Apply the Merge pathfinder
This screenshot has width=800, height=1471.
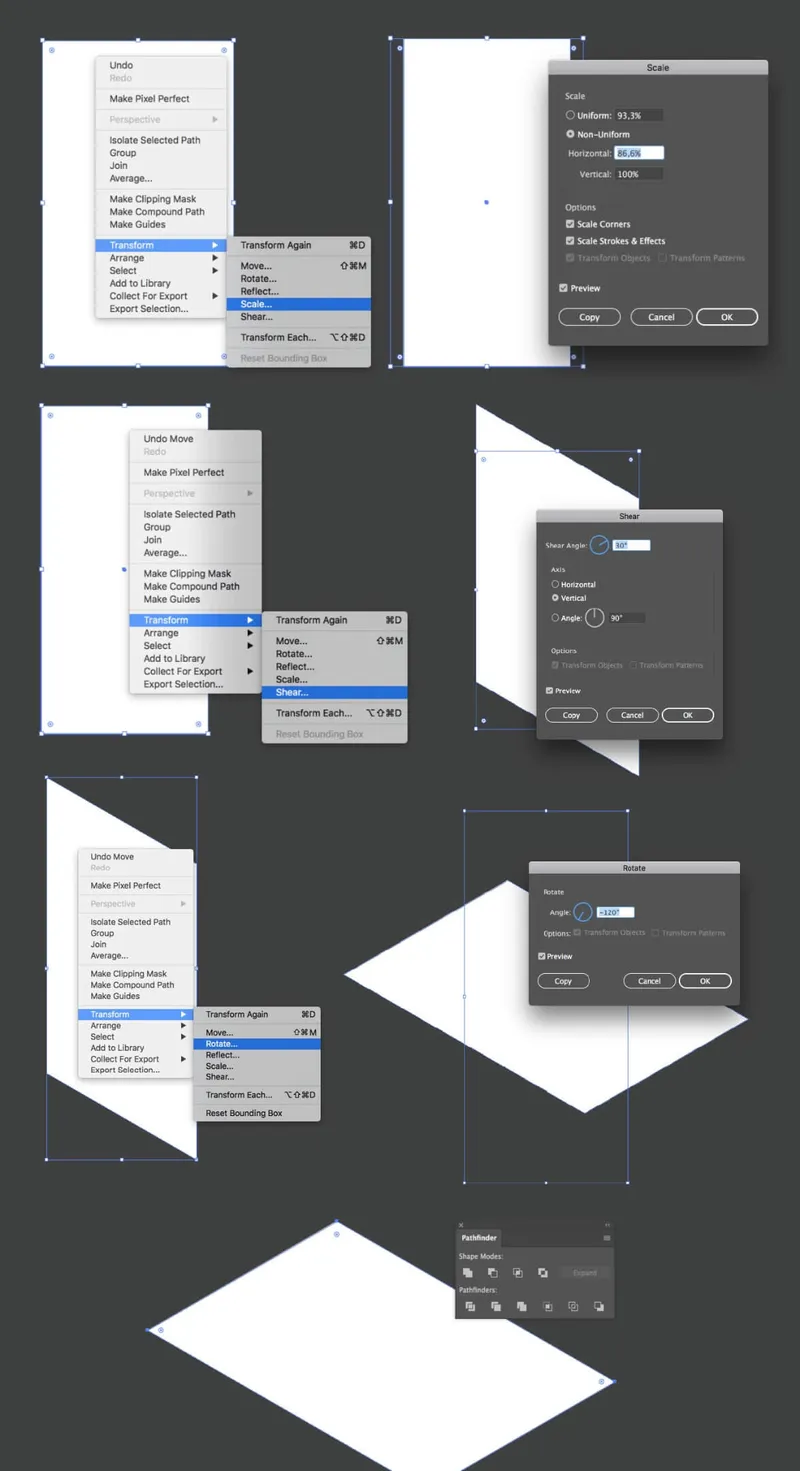tap(522, 1307)
